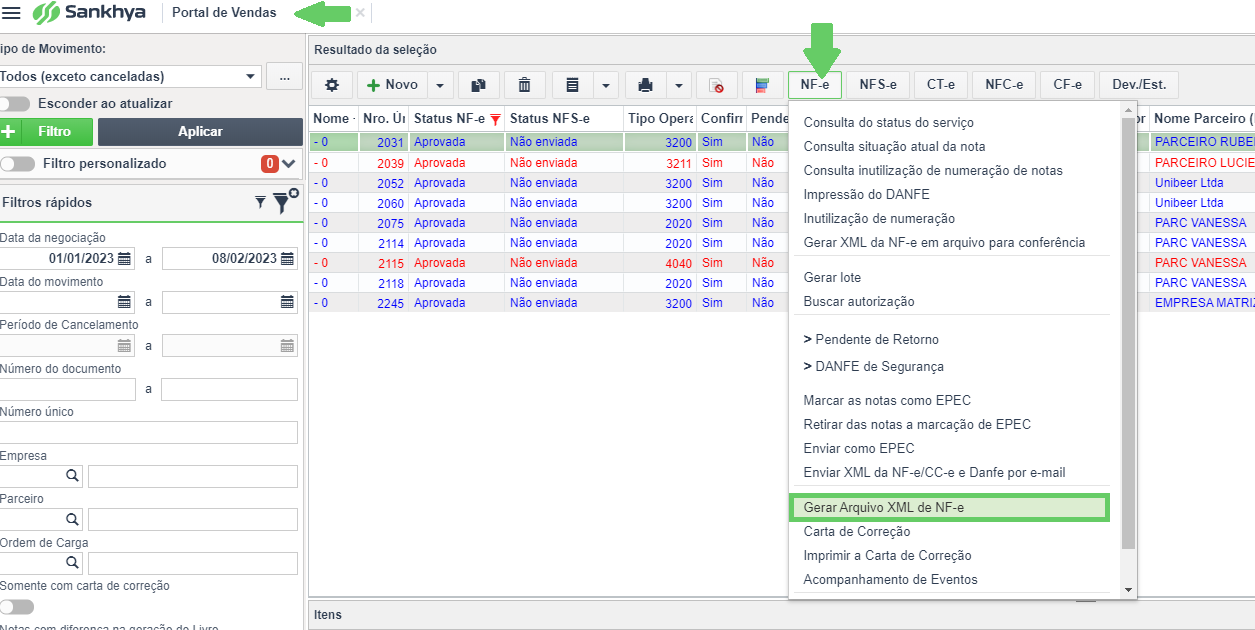This screenshot has width=1255, height=630.
Task: Open calendar for negotiation end date 08/02/2023
Action: pyautogui.click(x=287, y=258)
